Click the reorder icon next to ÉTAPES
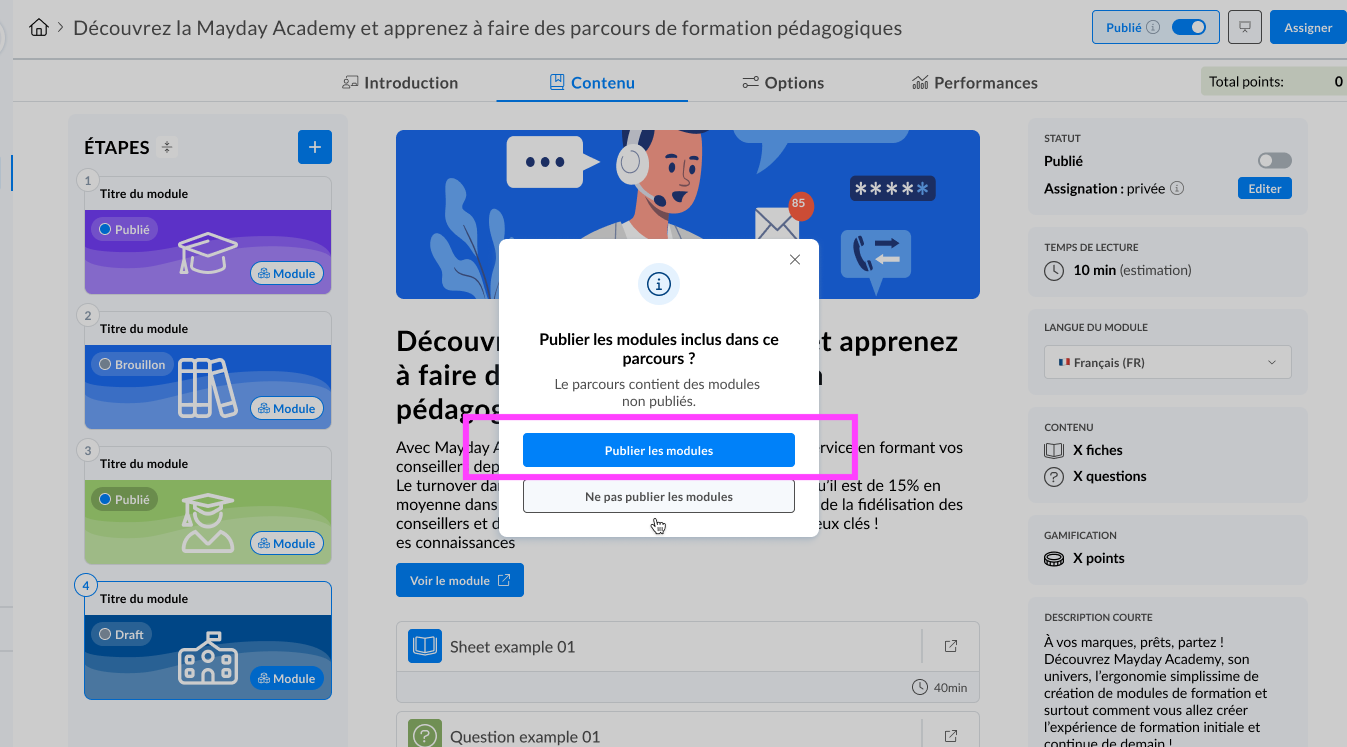This screenshot has width=1347, height=747. (167, 148)
